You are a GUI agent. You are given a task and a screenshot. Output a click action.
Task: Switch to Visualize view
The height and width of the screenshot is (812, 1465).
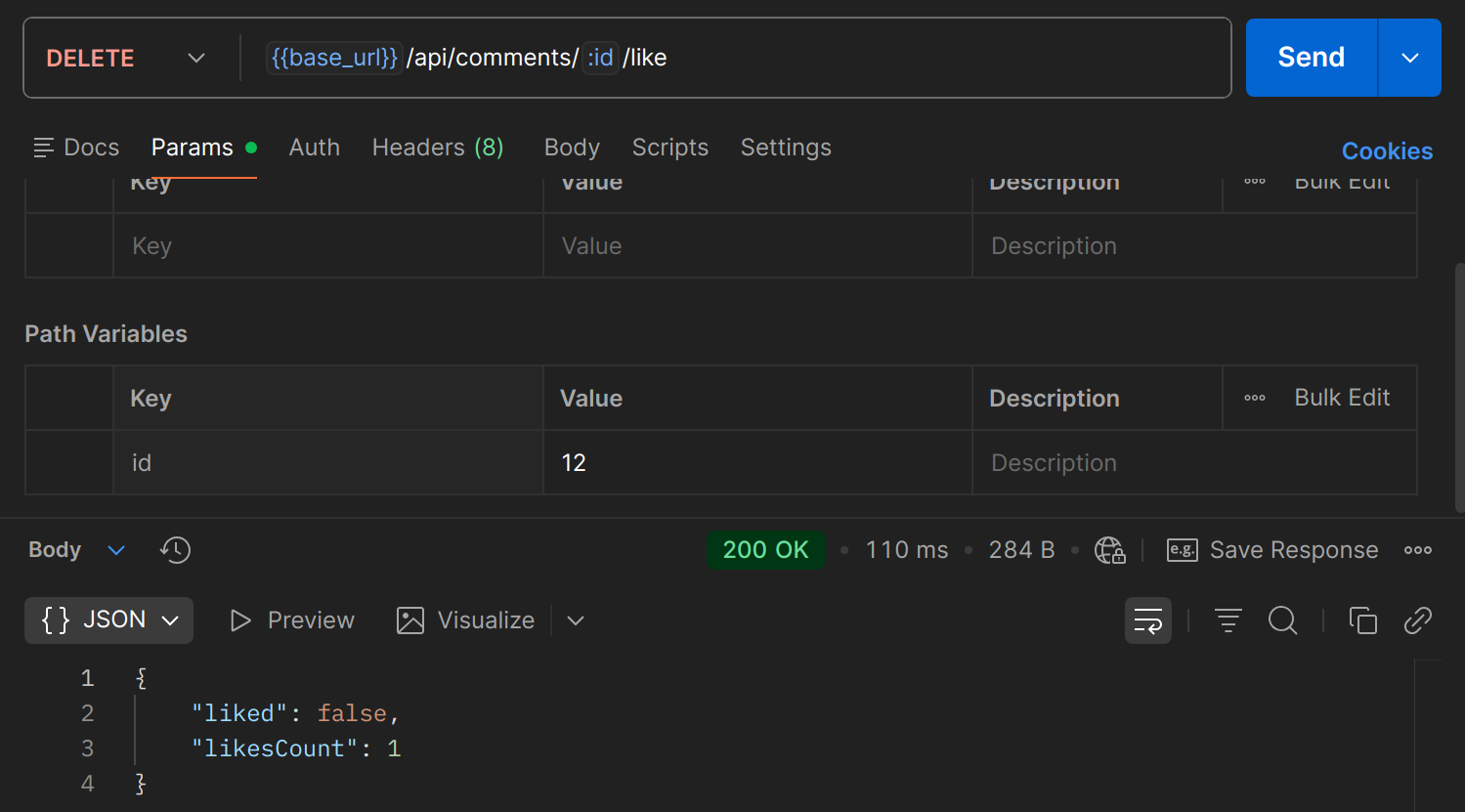(466, 620)
